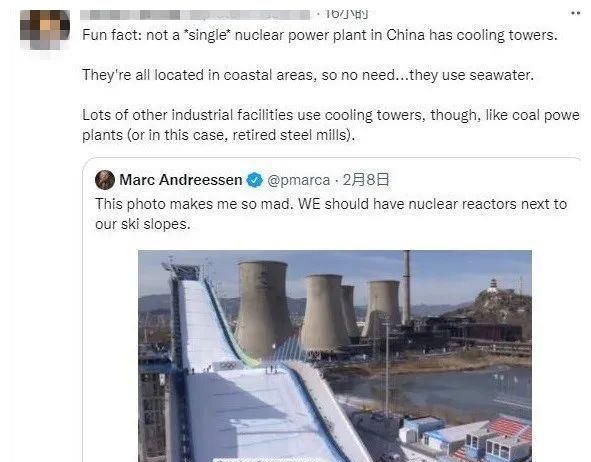
Task: Click the 'They're all located in coastal' sentence
Action: click(x=308, y=75)
